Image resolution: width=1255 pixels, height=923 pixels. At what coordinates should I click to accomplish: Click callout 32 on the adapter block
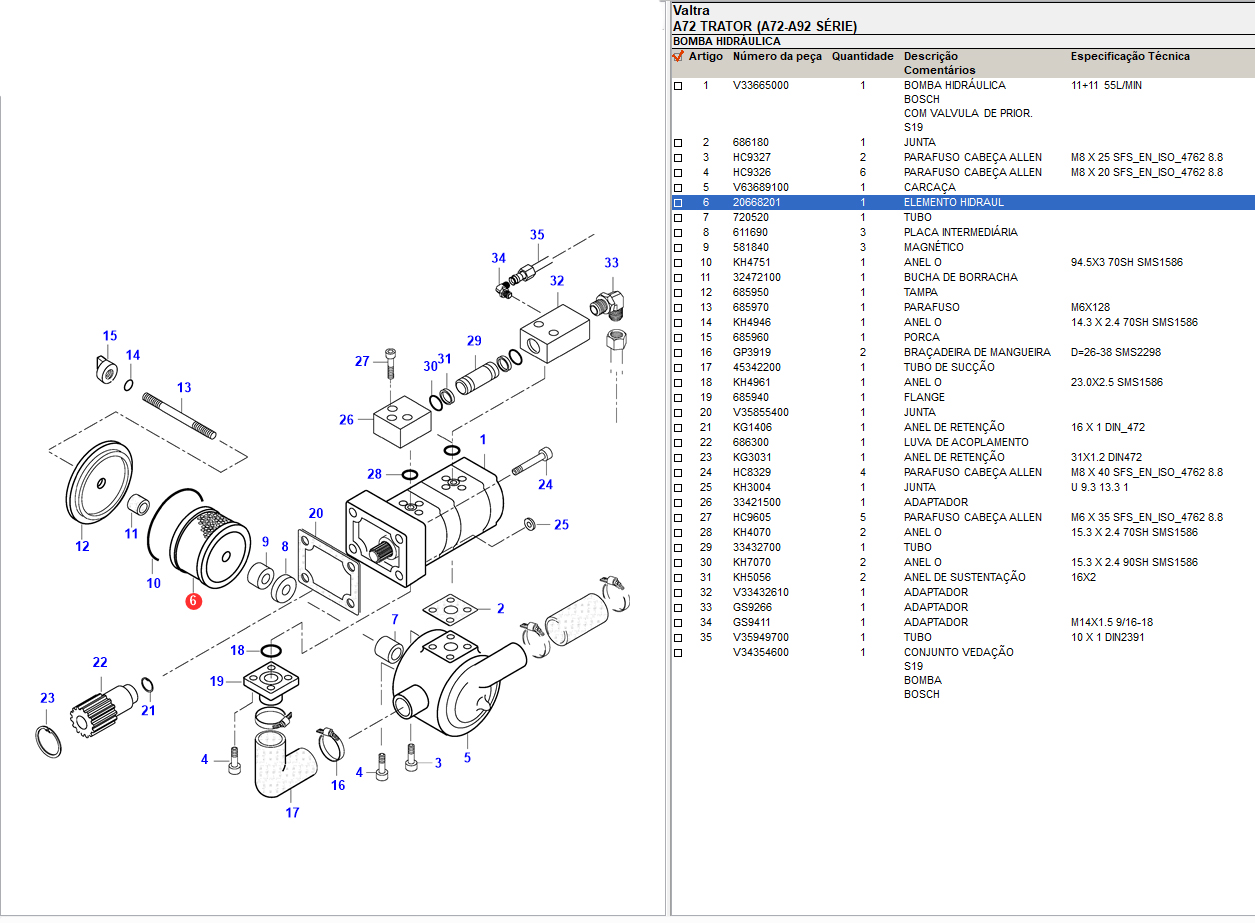[x=556, y=281]
